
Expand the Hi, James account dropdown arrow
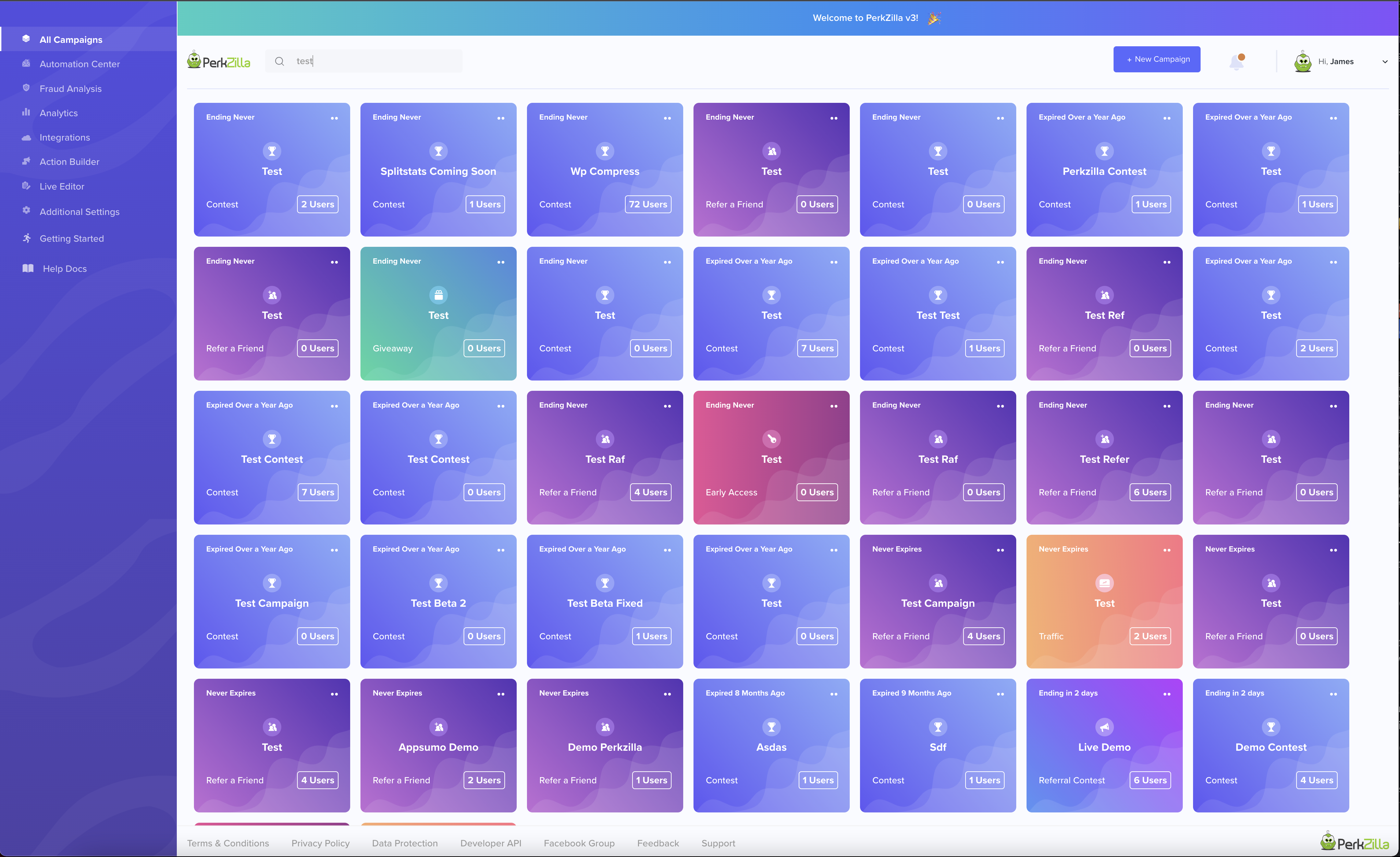1385,61
